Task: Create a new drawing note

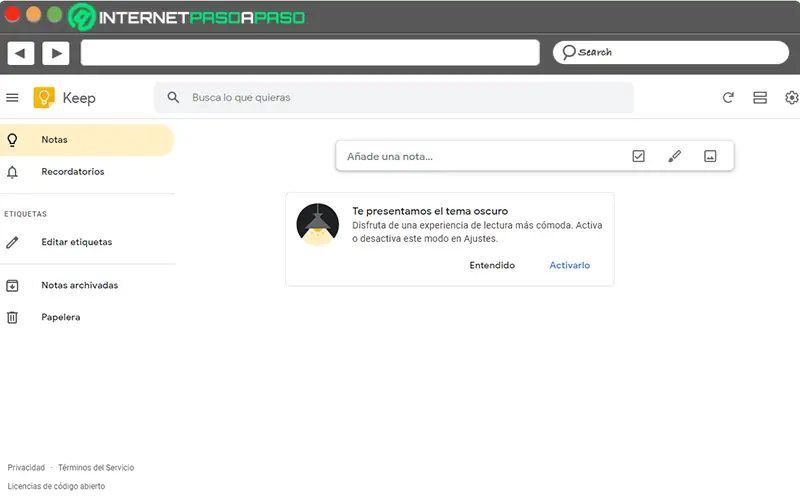Action: coord(674,156)
